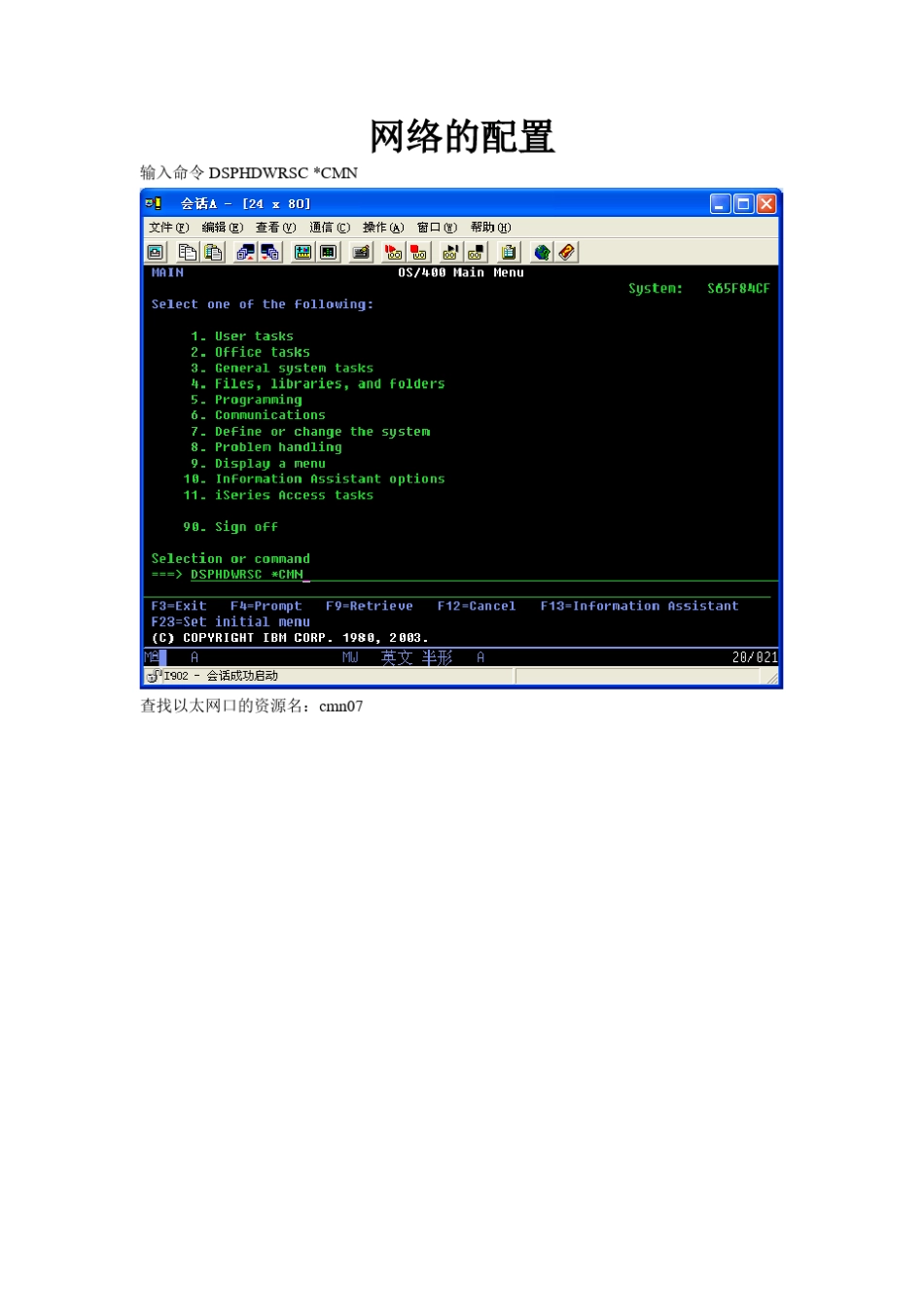Click the F9=Retrieve function key text
Screen dimensions: 924x1307
tap(370, 606)
